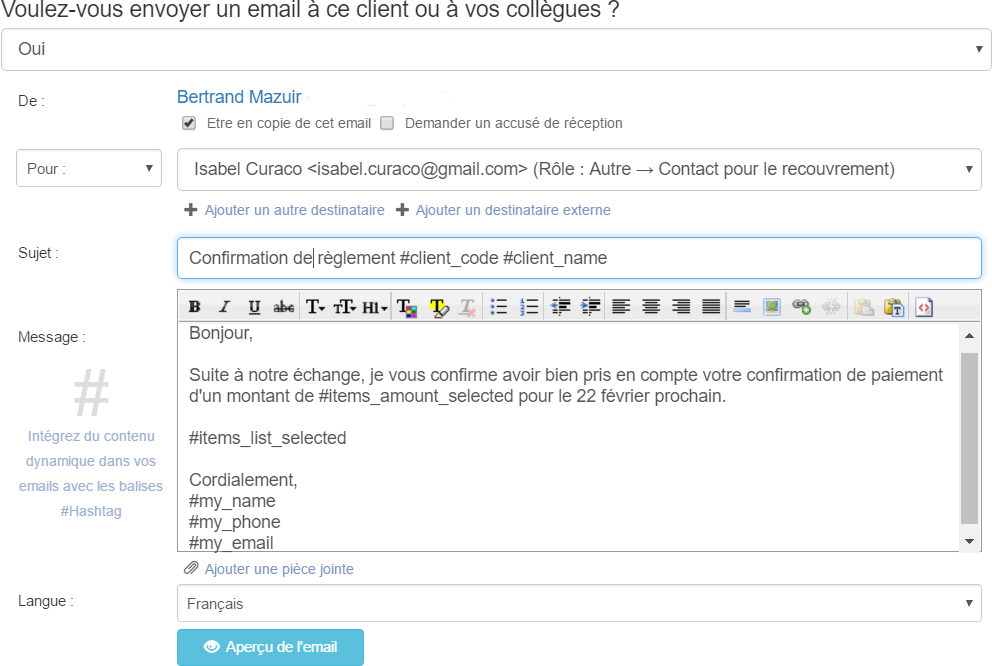This screenshot has width=992, height=666.
Task: Insert a numbered list in message
Action: [530, 307]
